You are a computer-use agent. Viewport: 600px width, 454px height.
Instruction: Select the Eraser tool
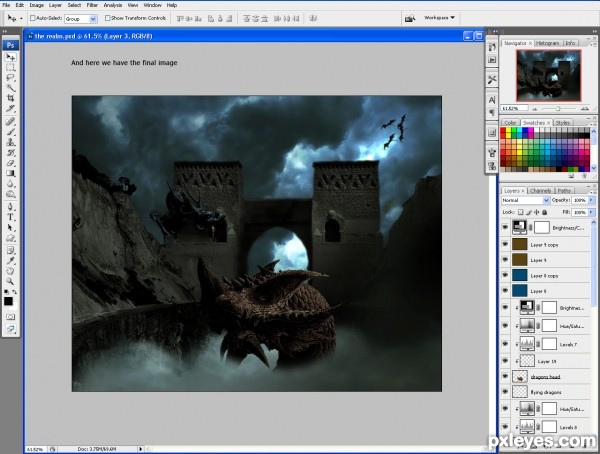click(x=10, y=163)
